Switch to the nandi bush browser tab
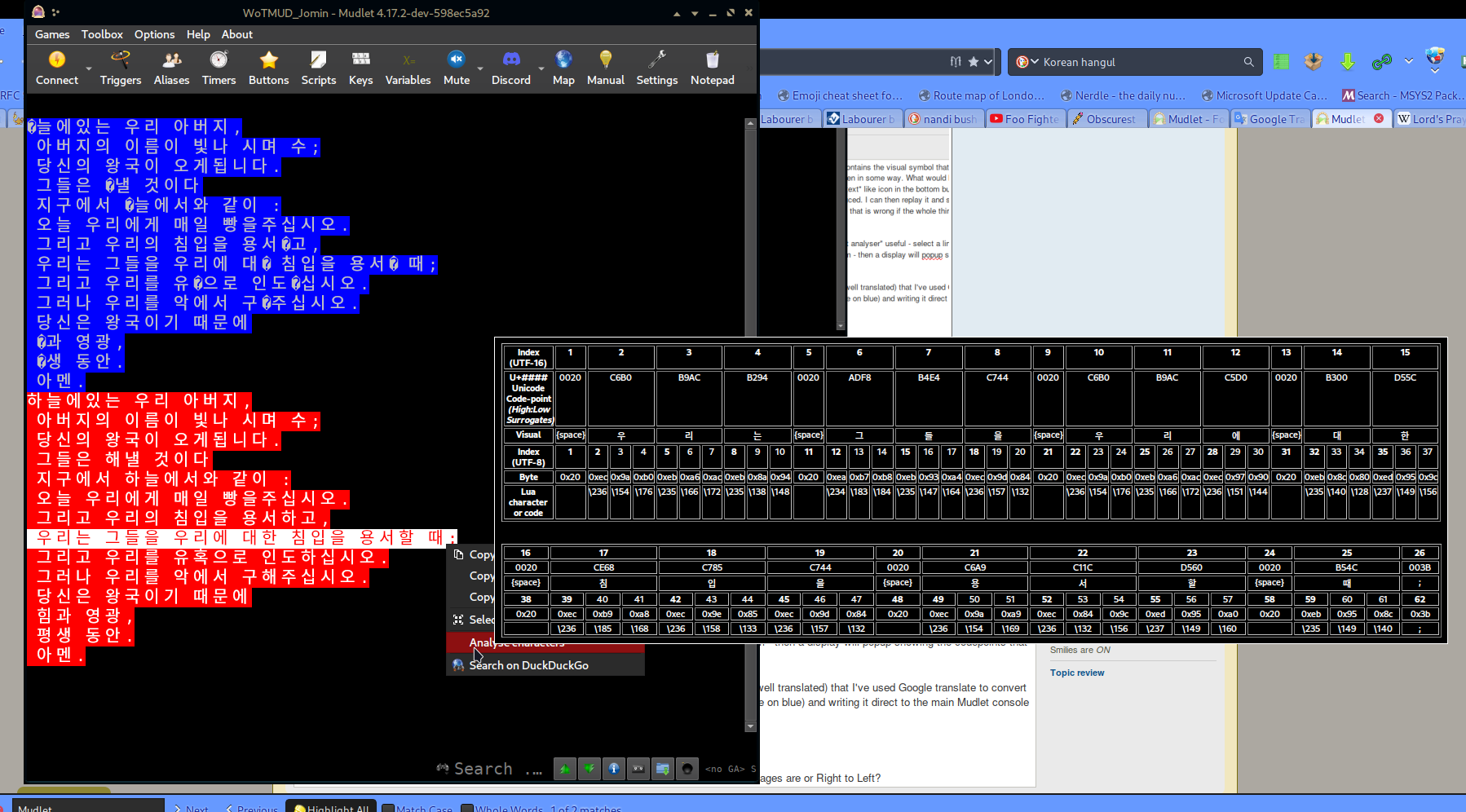 pos(943,119)
